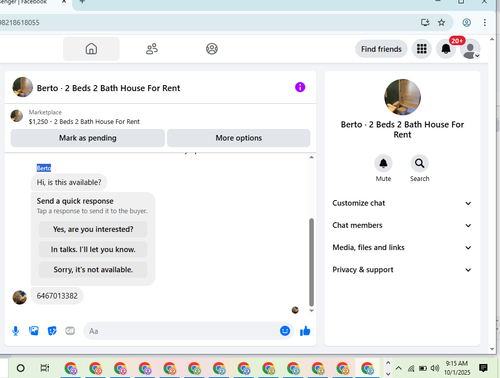Click the Find friends button

click(381, 49)
